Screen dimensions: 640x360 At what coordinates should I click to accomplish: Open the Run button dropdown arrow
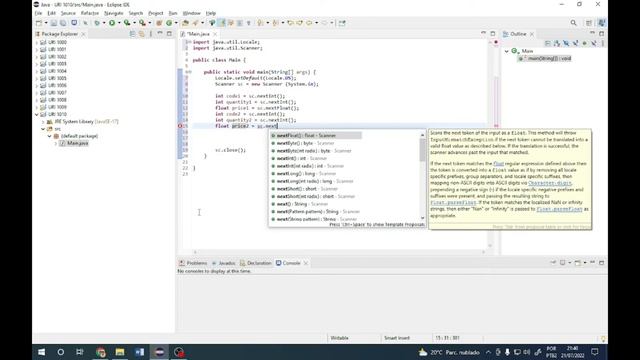coord(119,23)
